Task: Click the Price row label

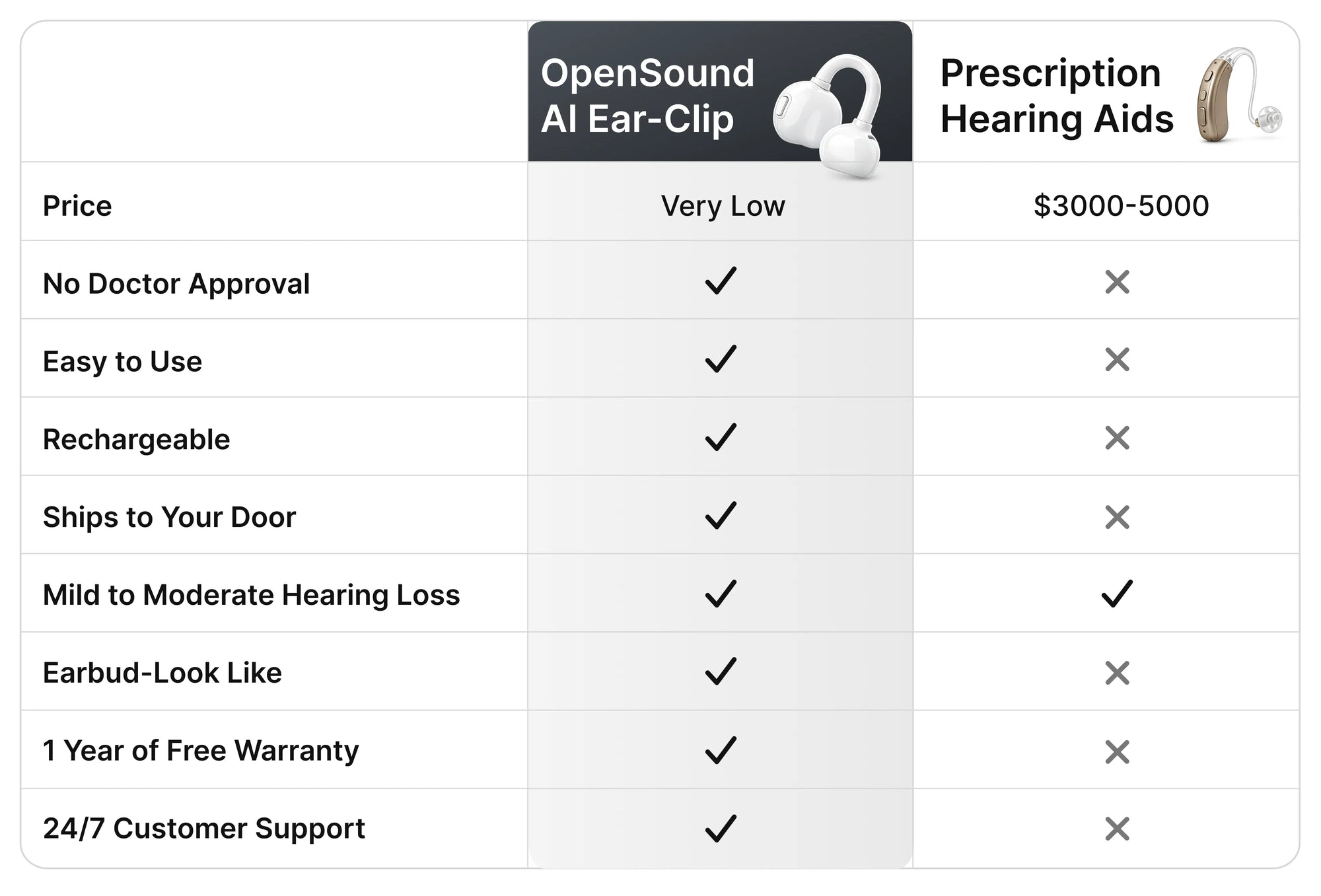Action: tap(77, 206)
